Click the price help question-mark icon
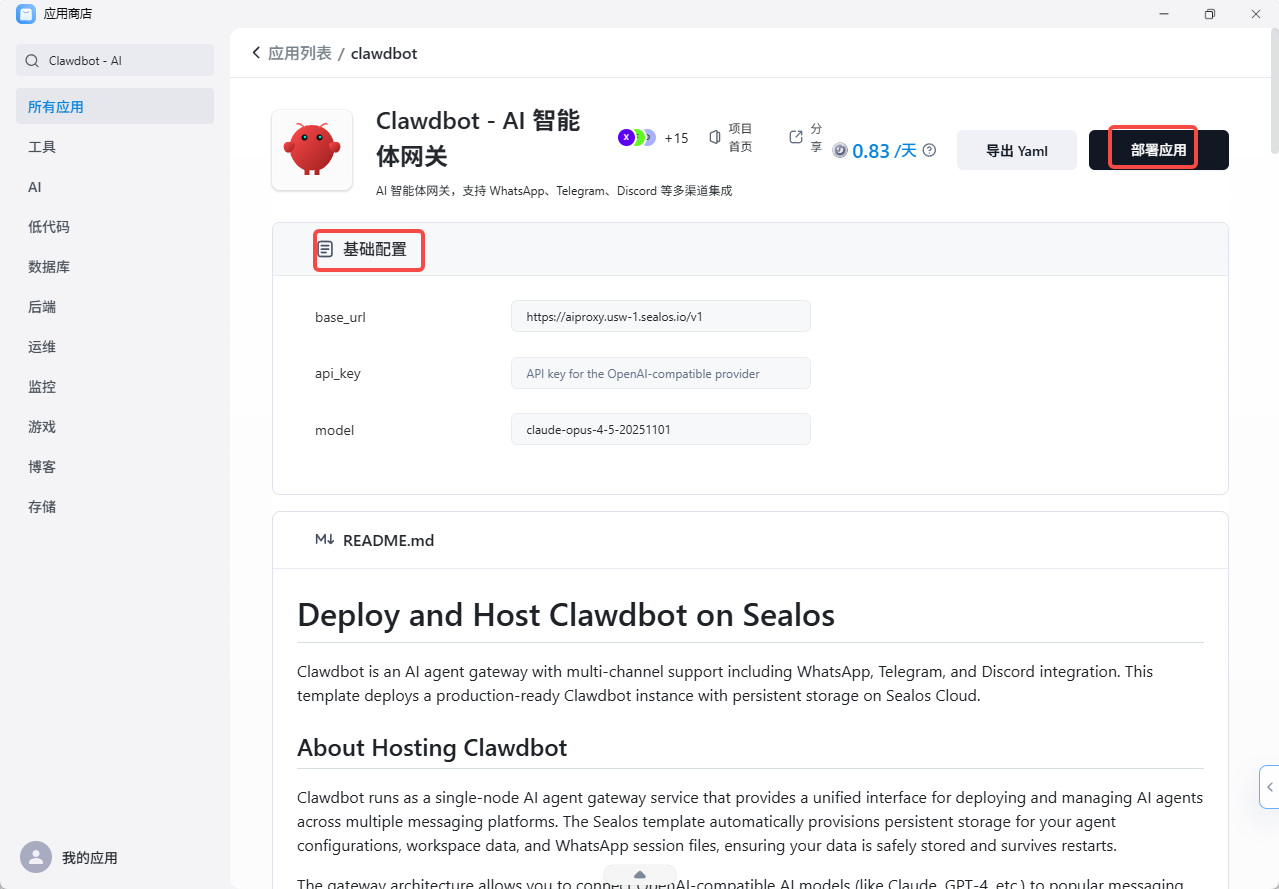The image size is (1279, 889). (x=929, y=150)
